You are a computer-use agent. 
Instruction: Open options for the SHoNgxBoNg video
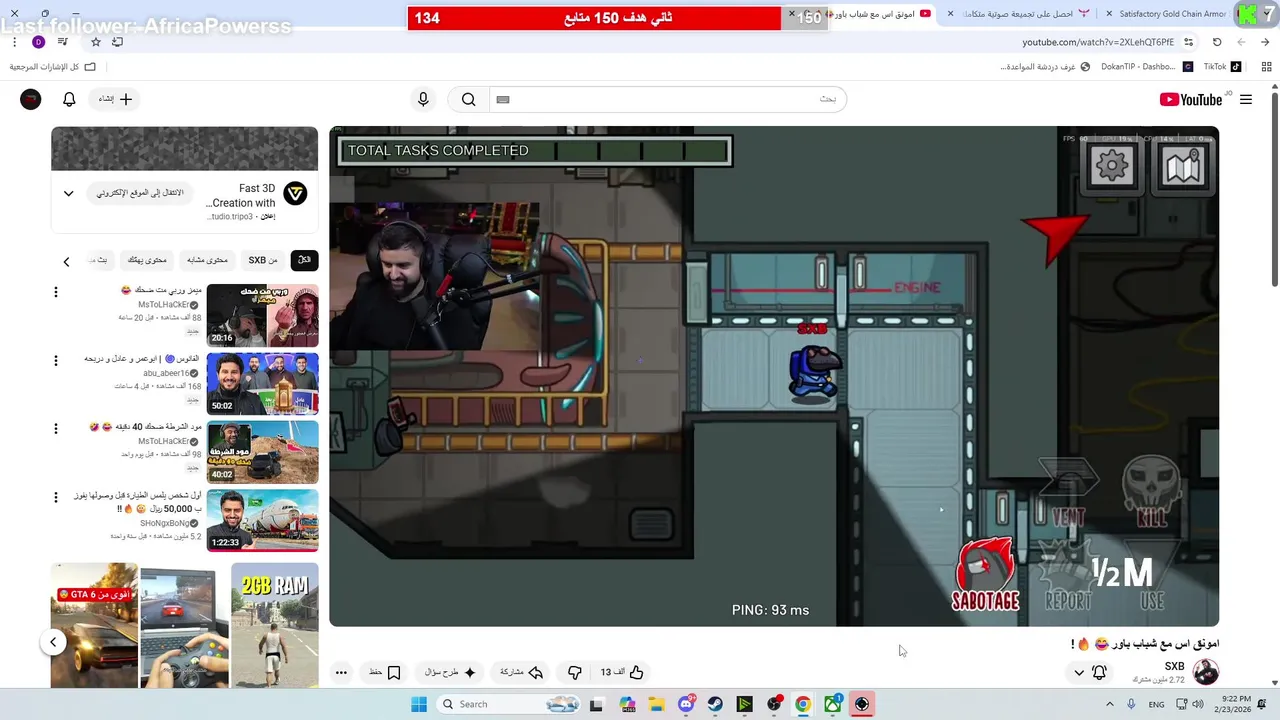point(56,496)
